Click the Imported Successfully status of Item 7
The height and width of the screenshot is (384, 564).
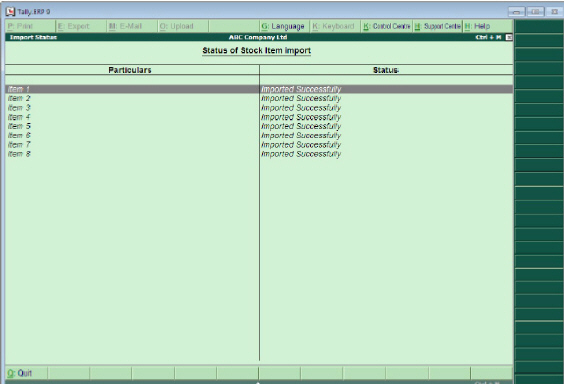(301, 145)
